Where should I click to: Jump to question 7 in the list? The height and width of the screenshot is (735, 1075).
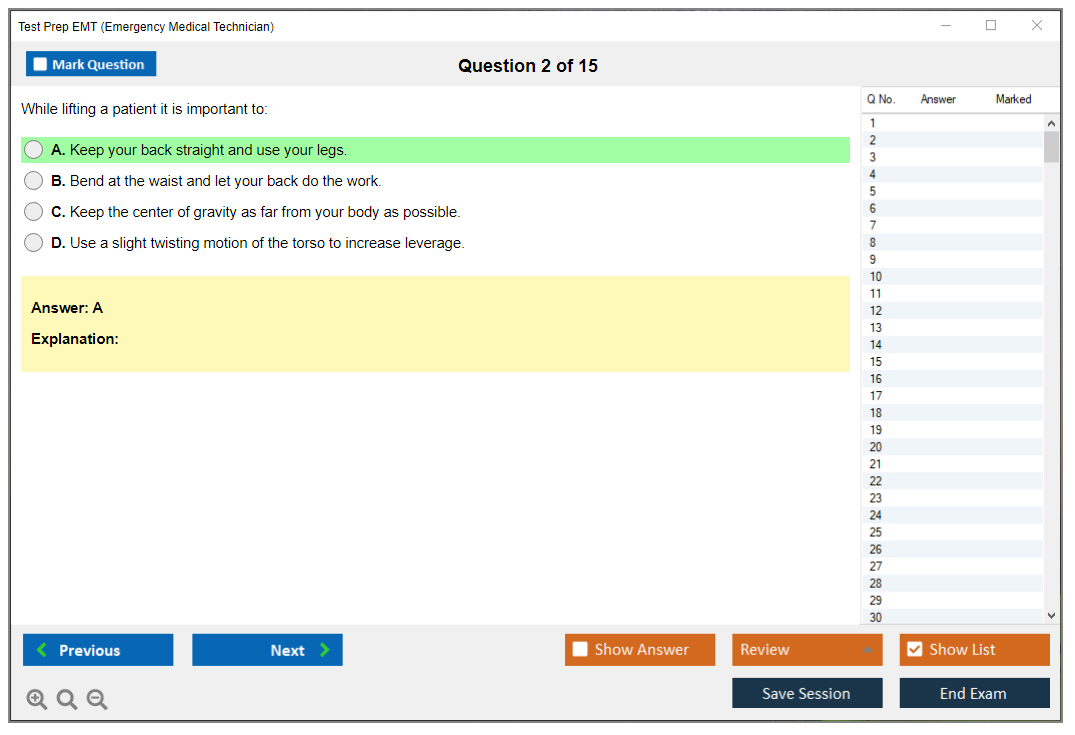873,226
